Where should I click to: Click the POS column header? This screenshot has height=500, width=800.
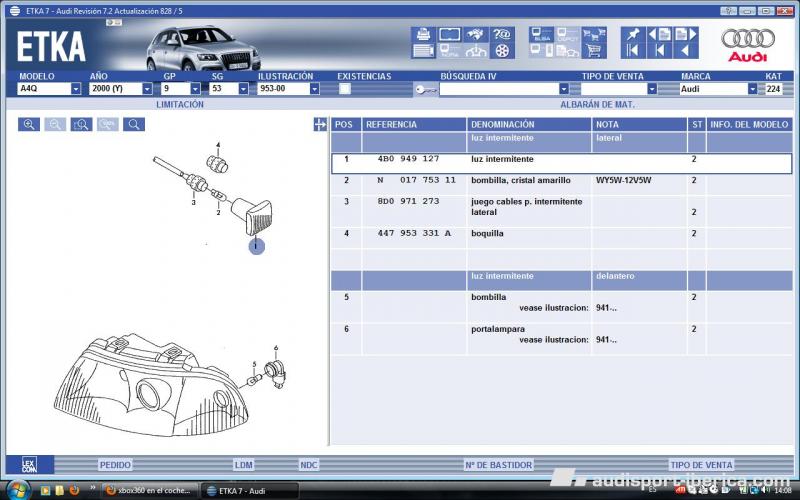346,124
